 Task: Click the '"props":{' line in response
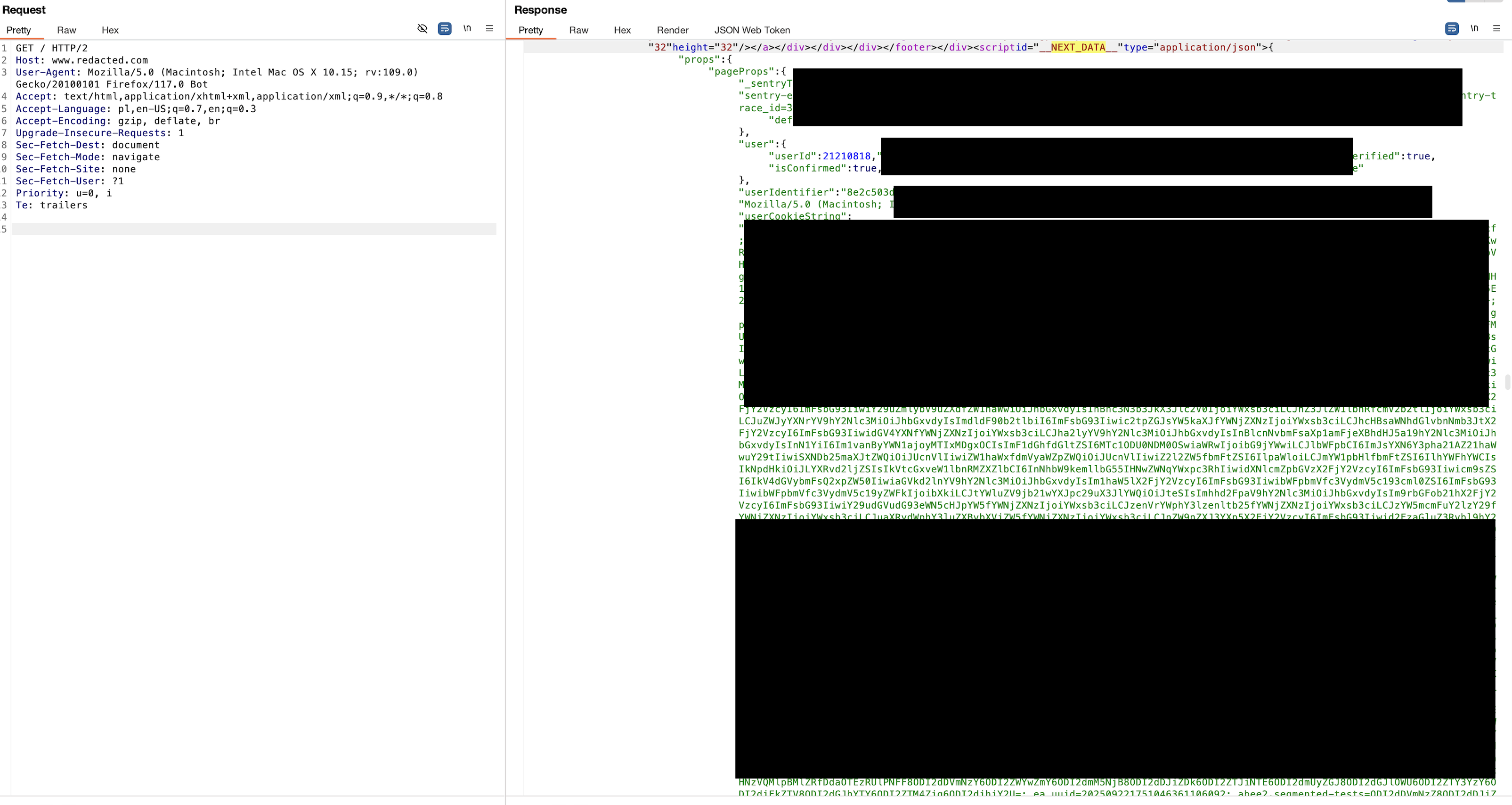(705, 59)
